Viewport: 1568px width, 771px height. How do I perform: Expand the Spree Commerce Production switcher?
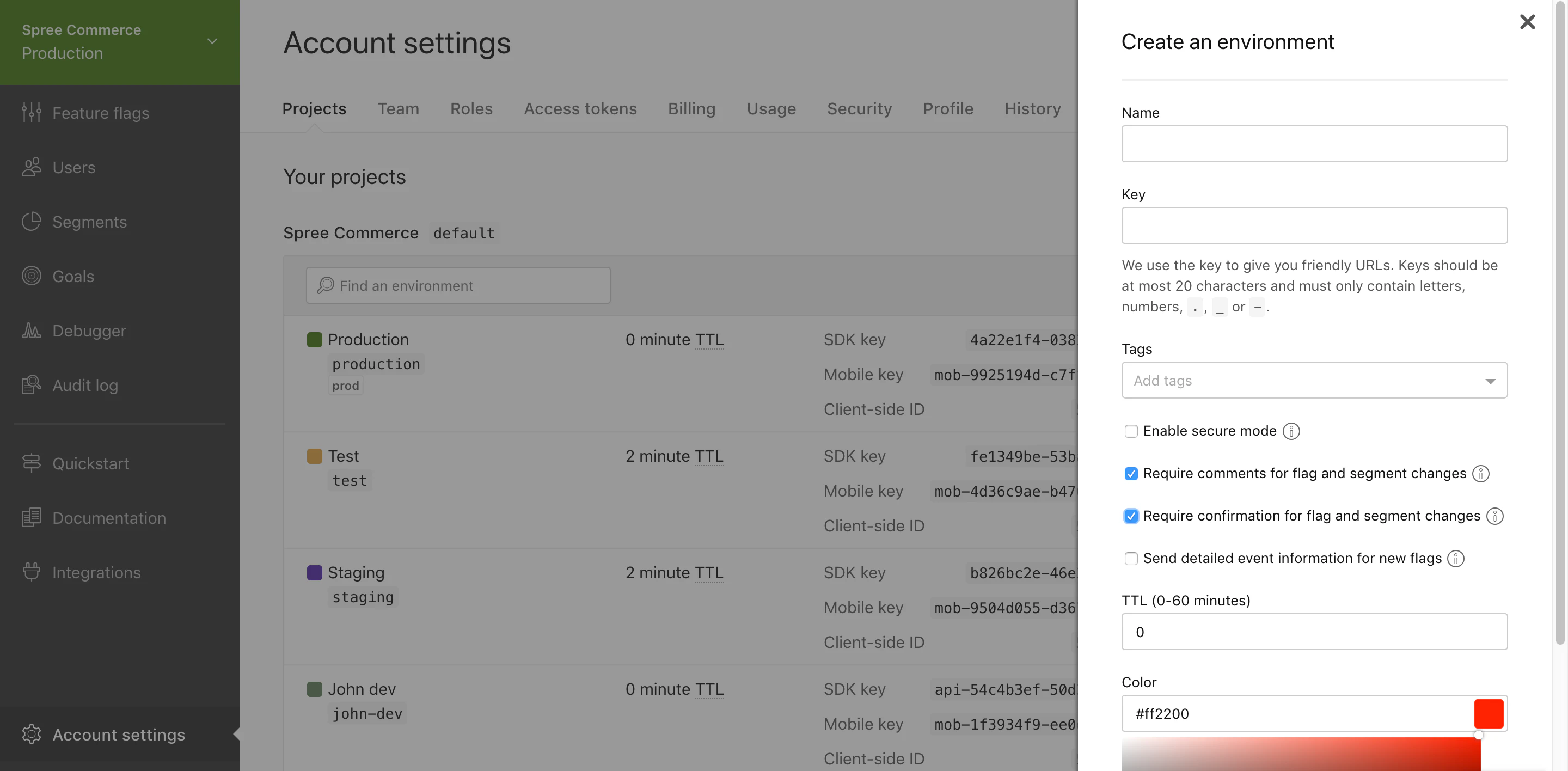(119, 42)
